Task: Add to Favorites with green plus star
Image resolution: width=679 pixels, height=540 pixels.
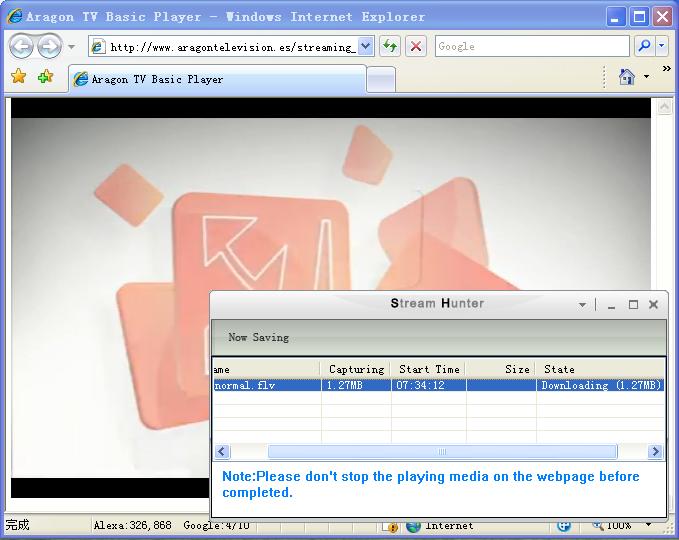Action: (45, 77)
